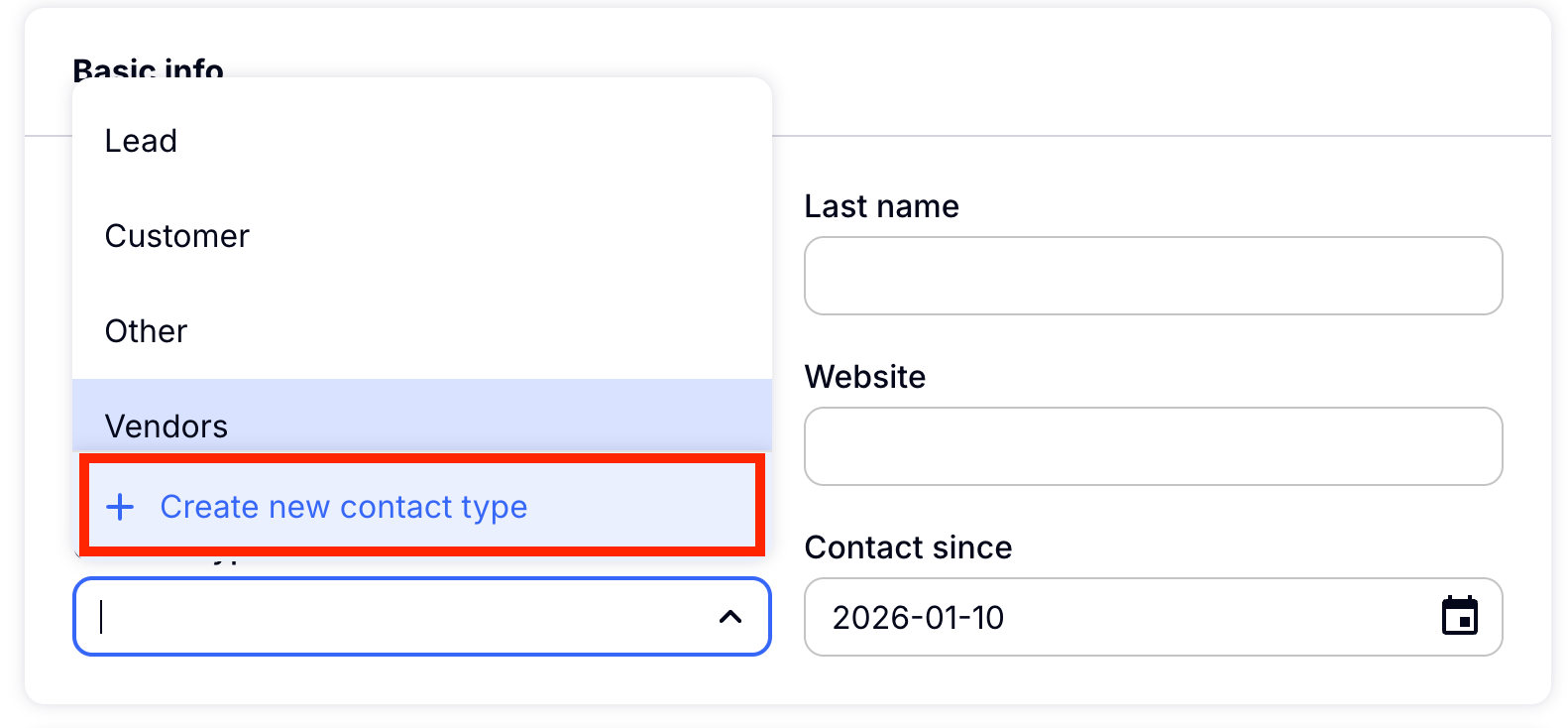The image size is (1568, 728).
Task: Click the Website label
Action: coord(864,377)
